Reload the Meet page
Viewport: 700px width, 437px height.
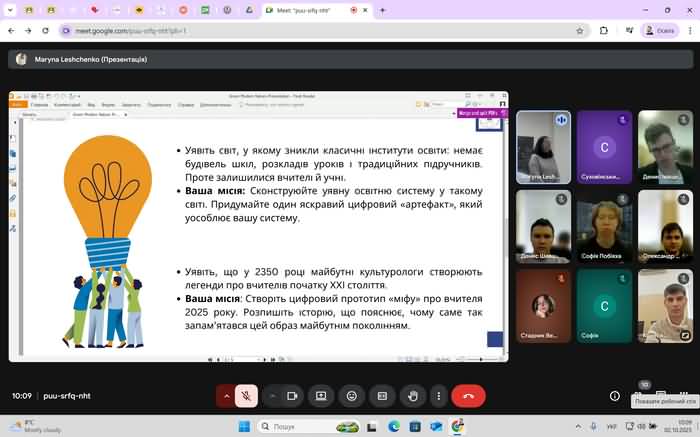coord(47,31)
